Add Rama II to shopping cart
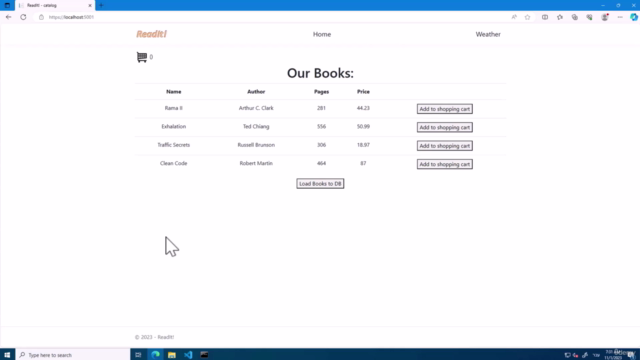640x360 pixels. 444,109
